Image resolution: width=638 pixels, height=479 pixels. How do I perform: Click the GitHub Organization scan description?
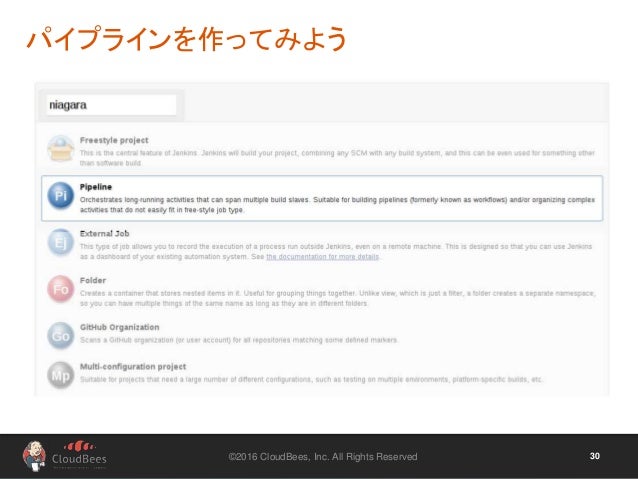click(x=239, y=340)
